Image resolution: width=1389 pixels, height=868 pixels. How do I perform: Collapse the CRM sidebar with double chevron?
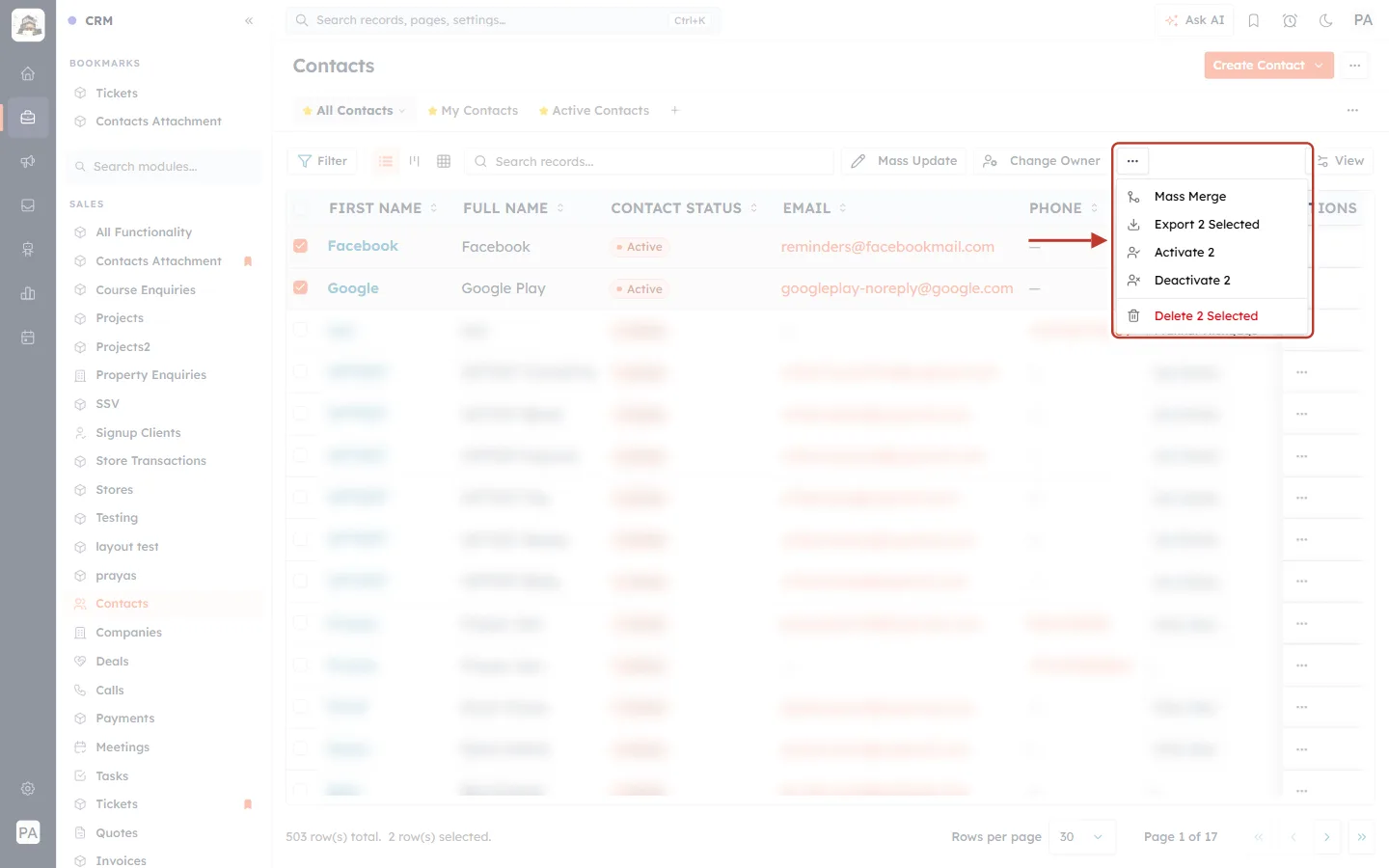pyautogui.click(x=249, y=20)
